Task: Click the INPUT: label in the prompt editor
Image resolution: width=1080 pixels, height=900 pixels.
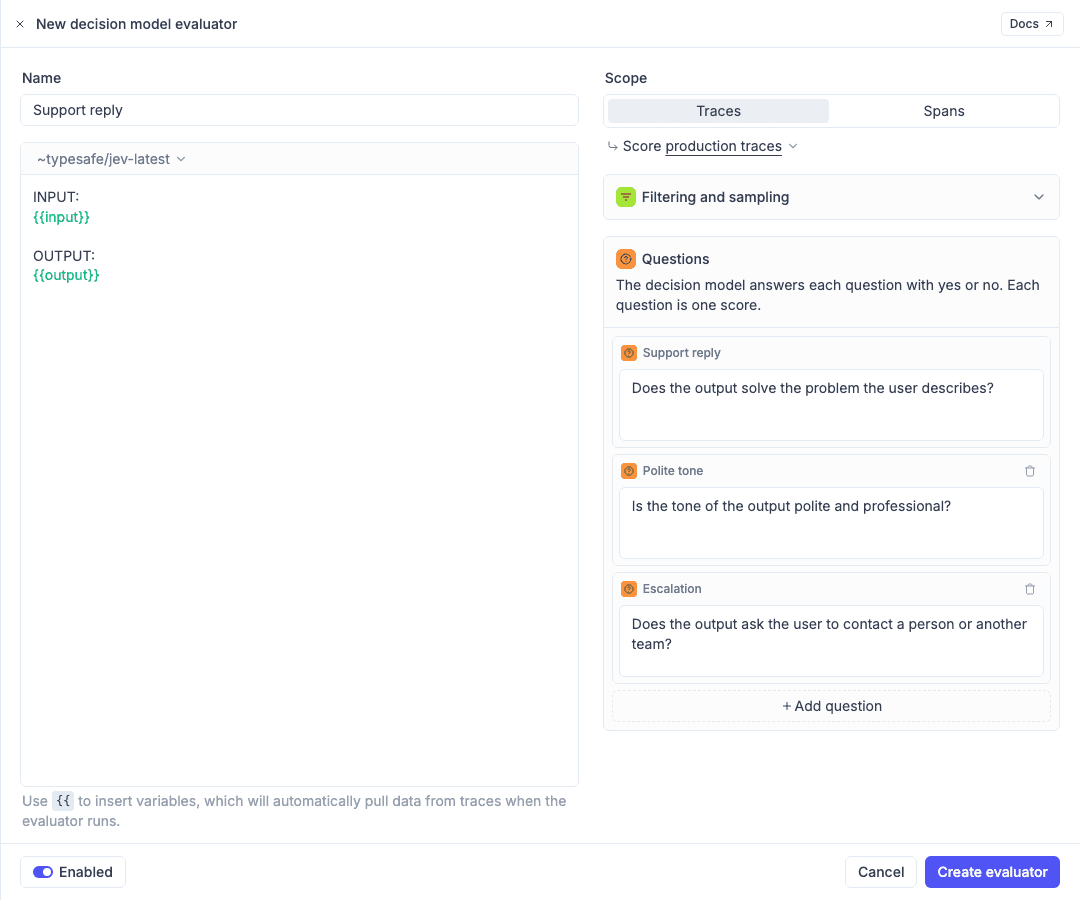Action: (x=56, y=197)
